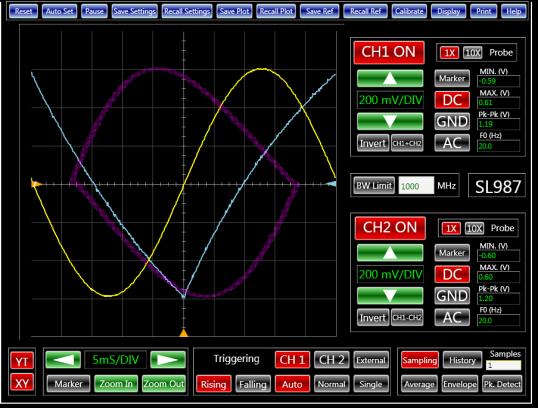Select Pk. Detect acquisition mode
538x408 pixels.
click(502, 384)
